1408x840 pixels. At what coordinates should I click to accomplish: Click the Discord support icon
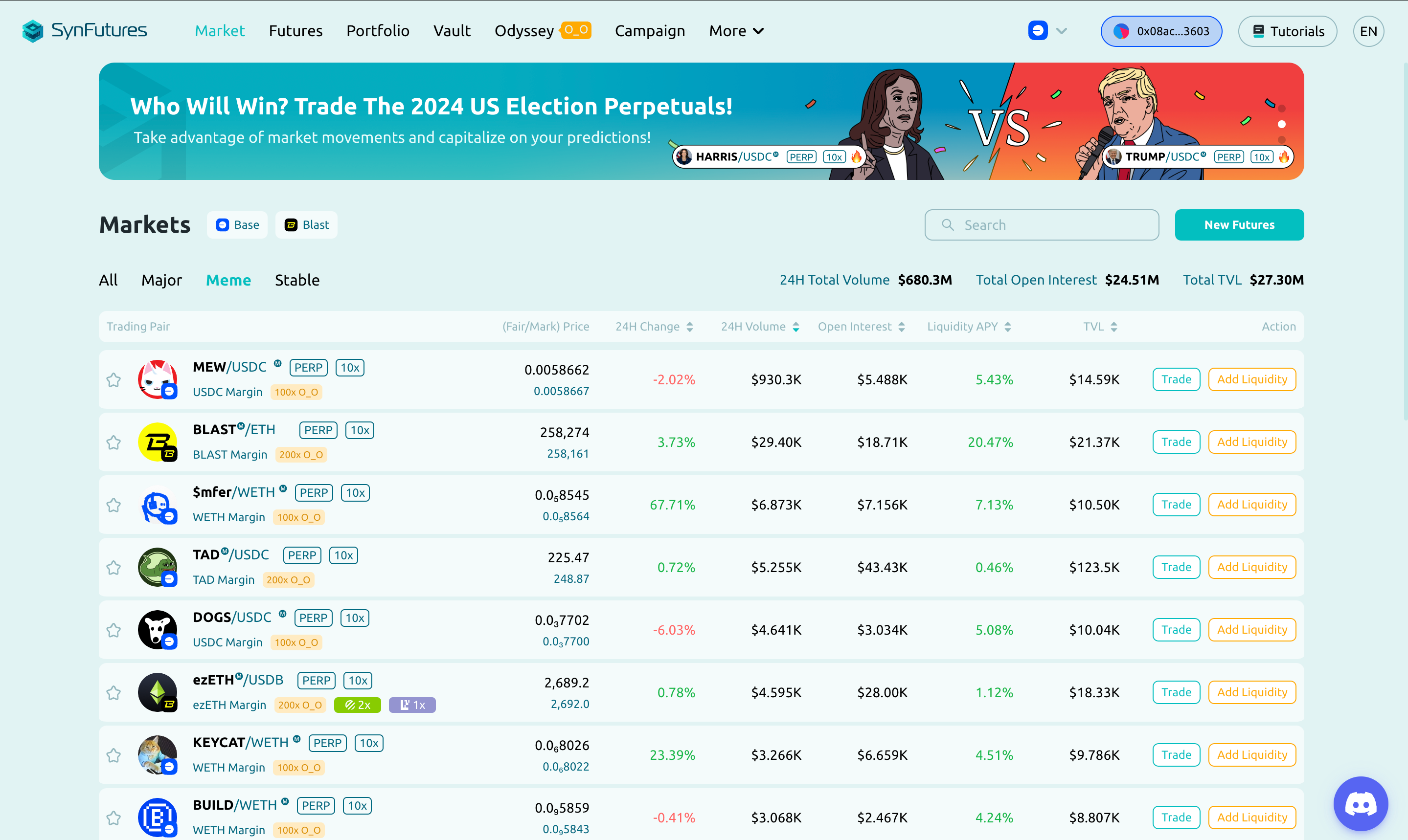pyautogui.click(x=1362, y=802)
